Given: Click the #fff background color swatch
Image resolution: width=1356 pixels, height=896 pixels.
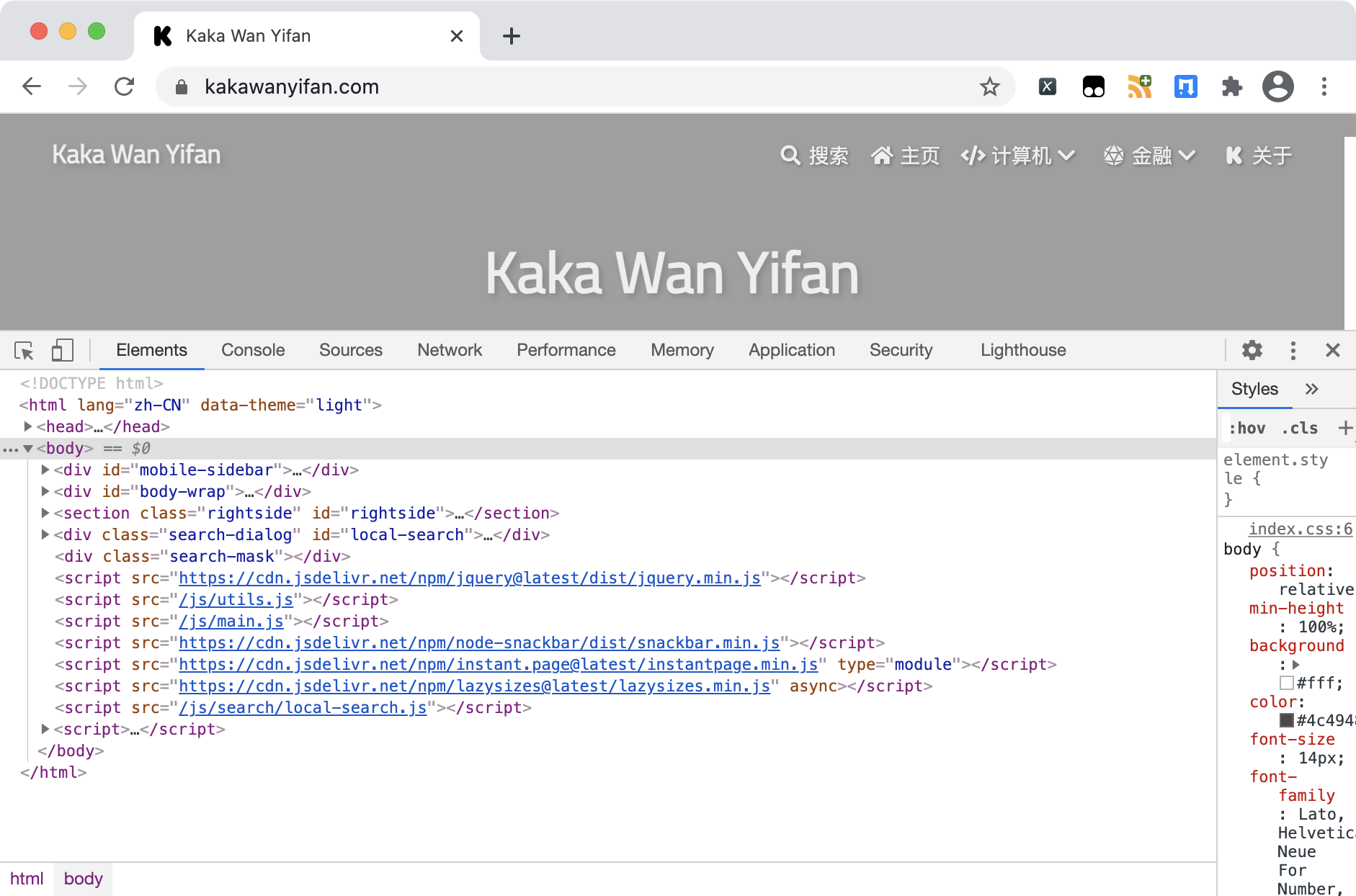Looking at the screenshot, I should [1287, 683].
